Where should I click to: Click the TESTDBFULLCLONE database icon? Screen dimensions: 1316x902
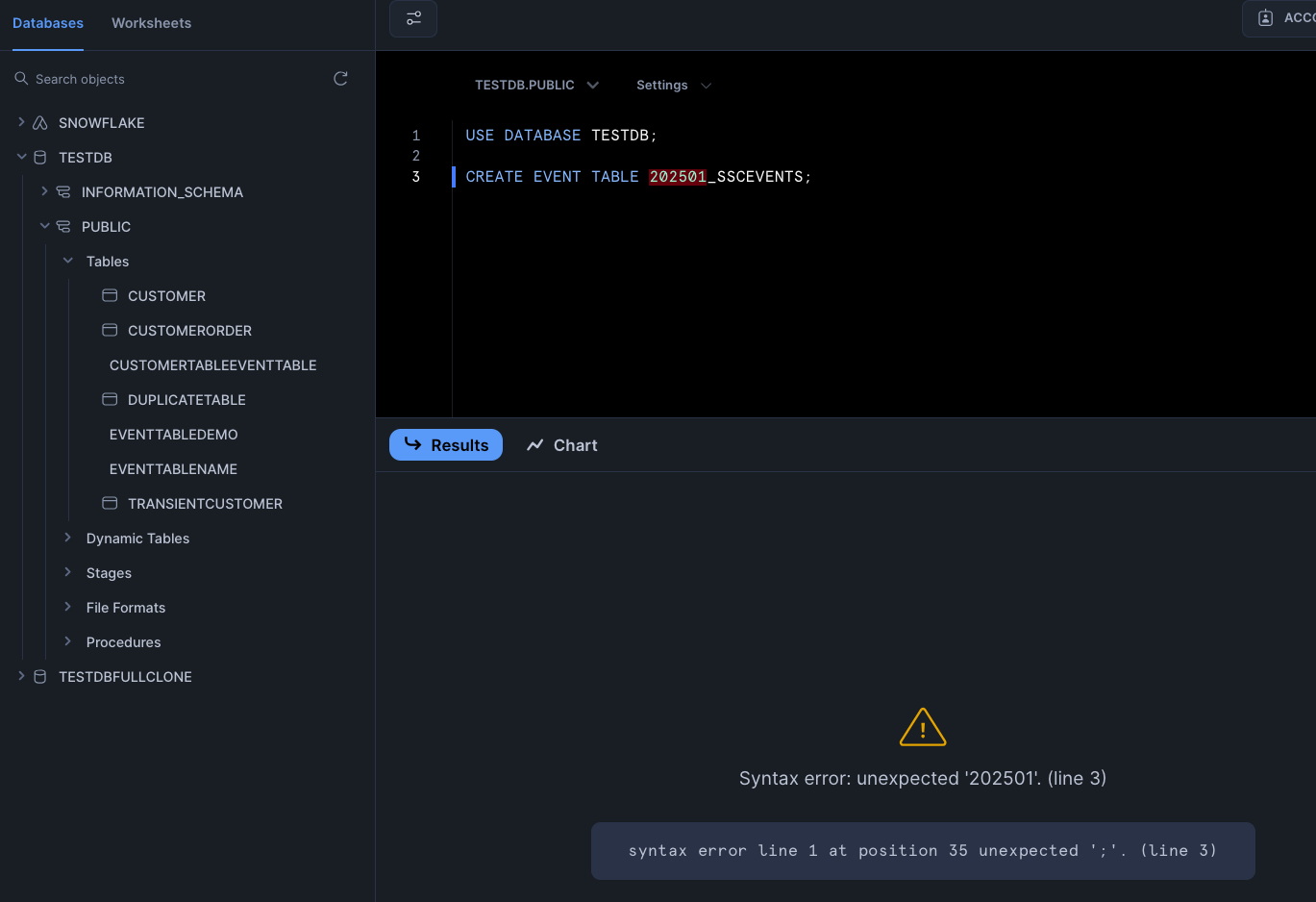[40, 677]
